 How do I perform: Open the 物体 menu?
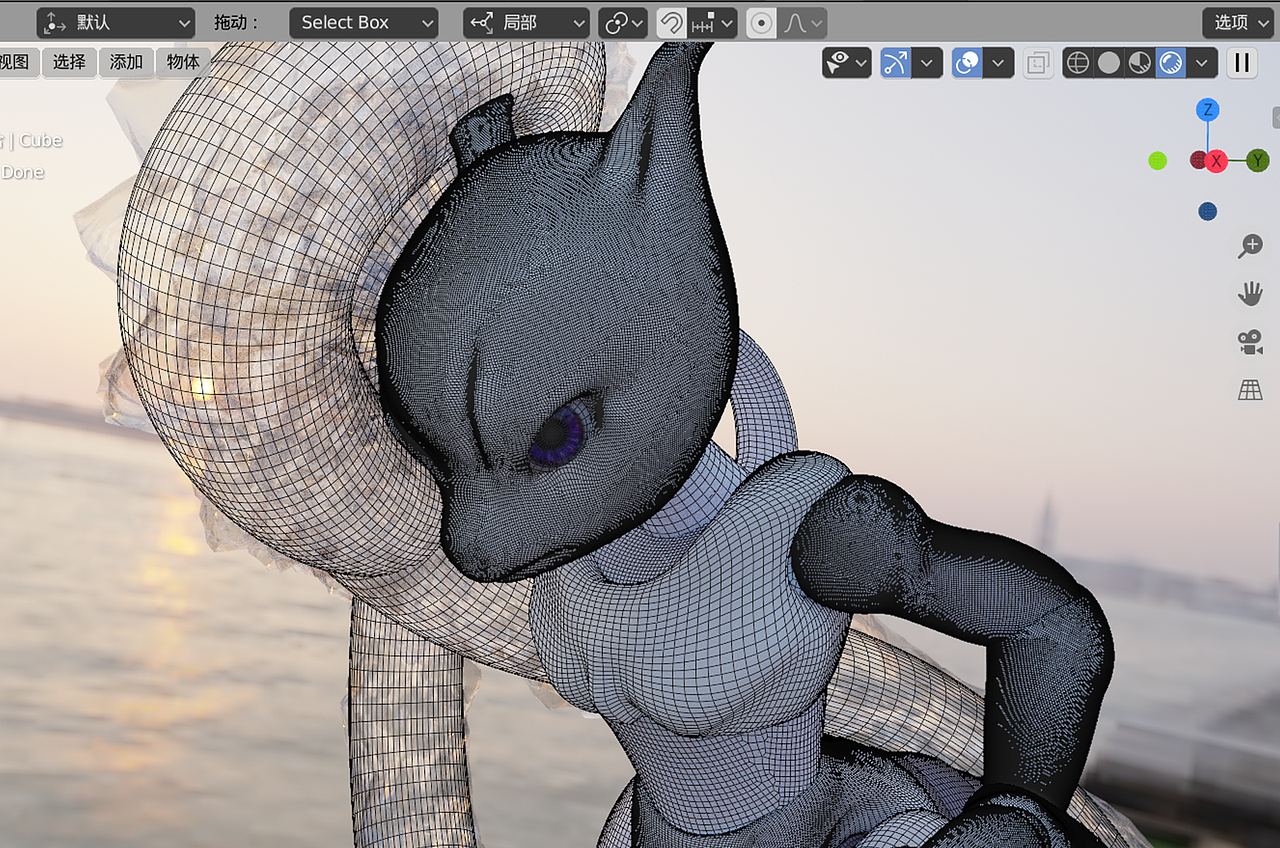coord(183,62)
